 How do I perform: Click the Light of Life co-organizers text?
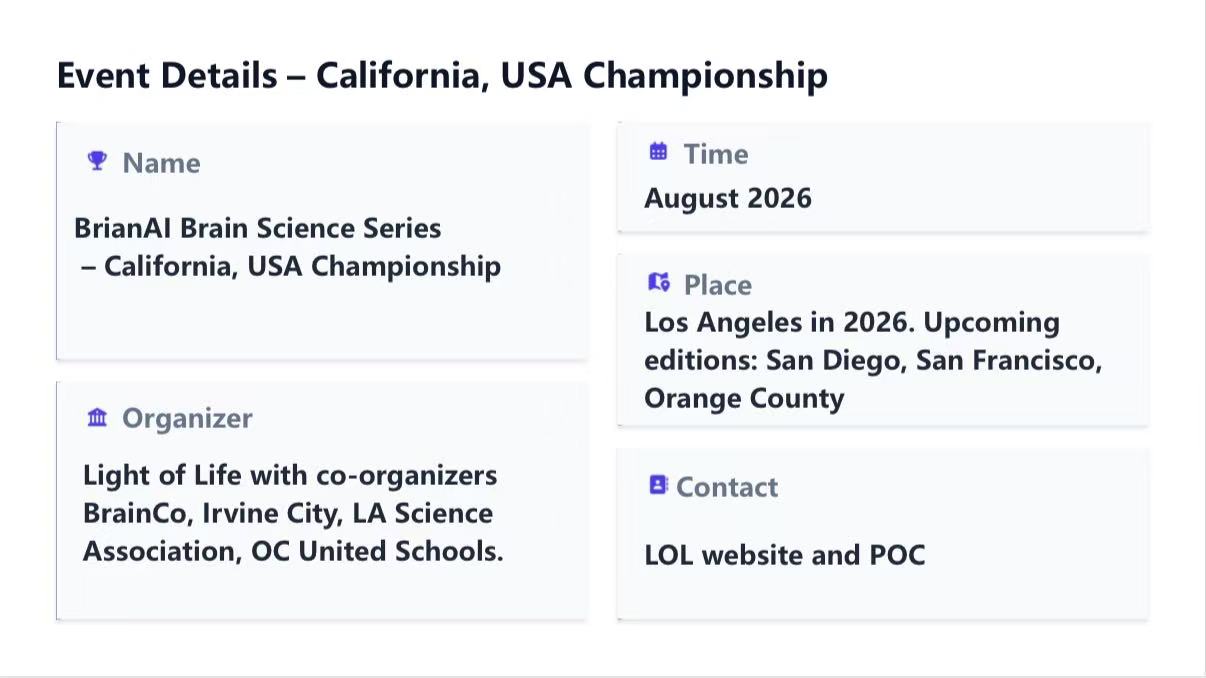pyautogui.click(x=290, y=475)
